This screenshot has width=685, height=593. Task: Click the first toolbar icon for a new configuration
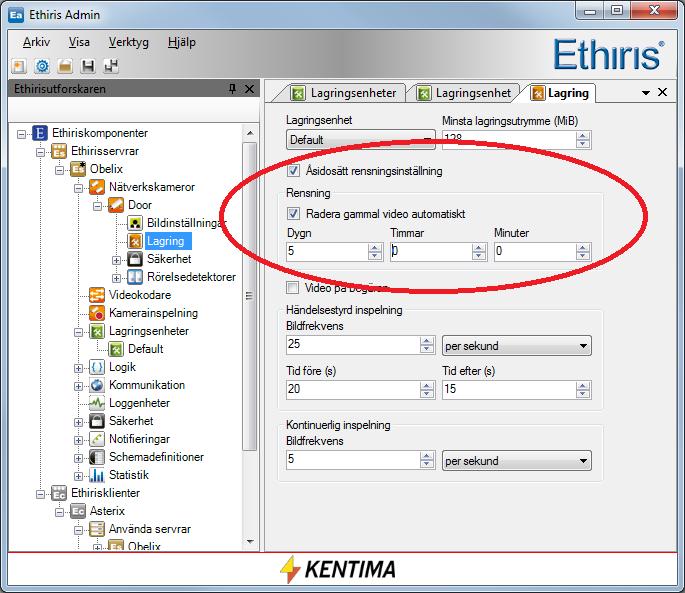18,66
